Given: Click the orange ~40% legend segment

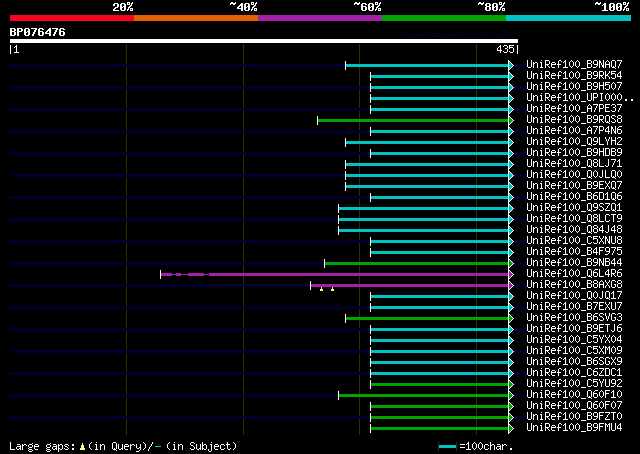Looking at the screenshot, I should pyautogui.click(x=196, y=18).
